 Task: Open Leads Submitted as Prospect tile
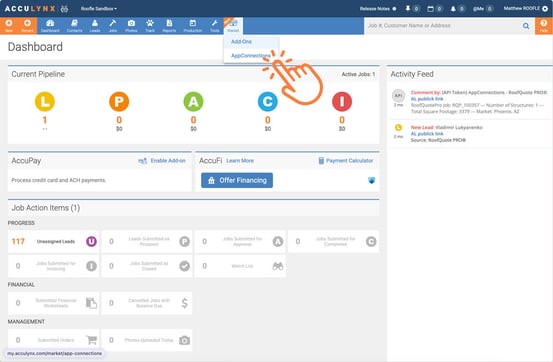147,242
